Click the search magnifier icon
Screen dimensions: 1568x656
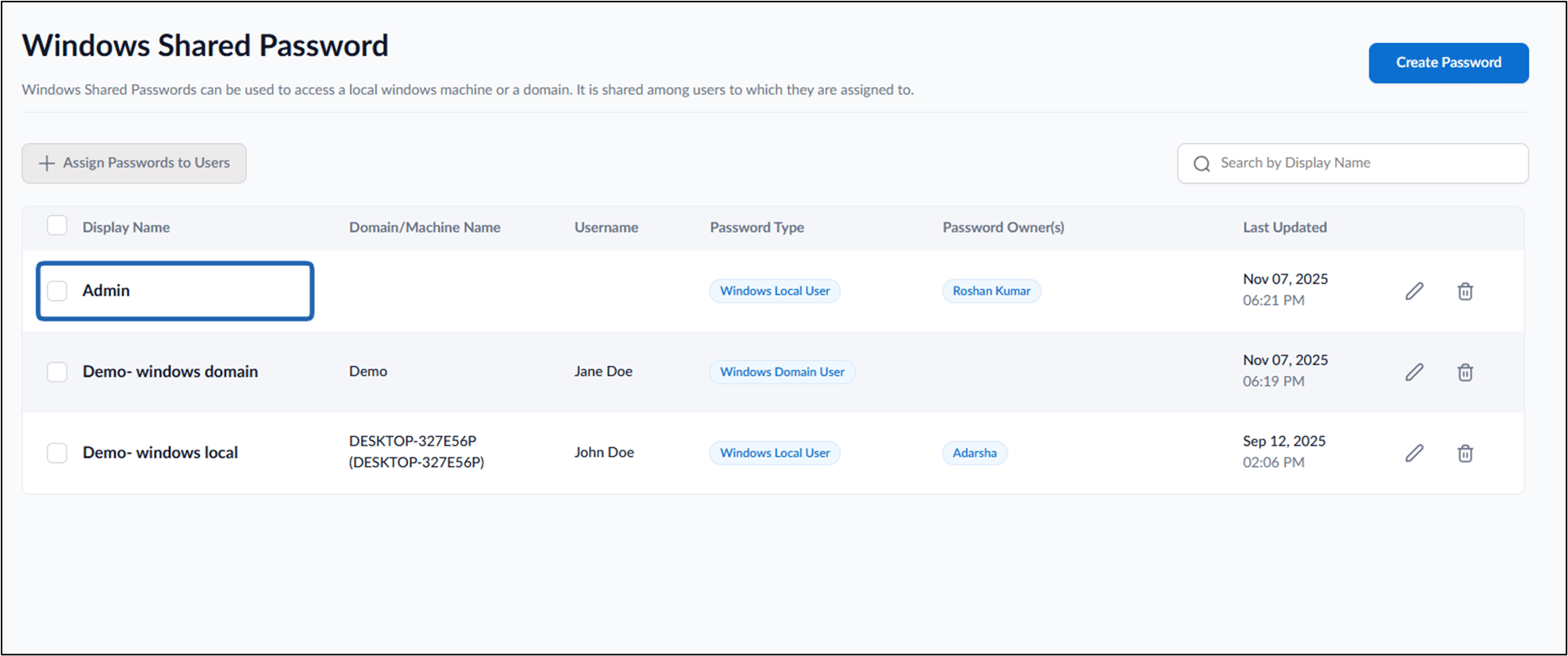(1201, 163)
